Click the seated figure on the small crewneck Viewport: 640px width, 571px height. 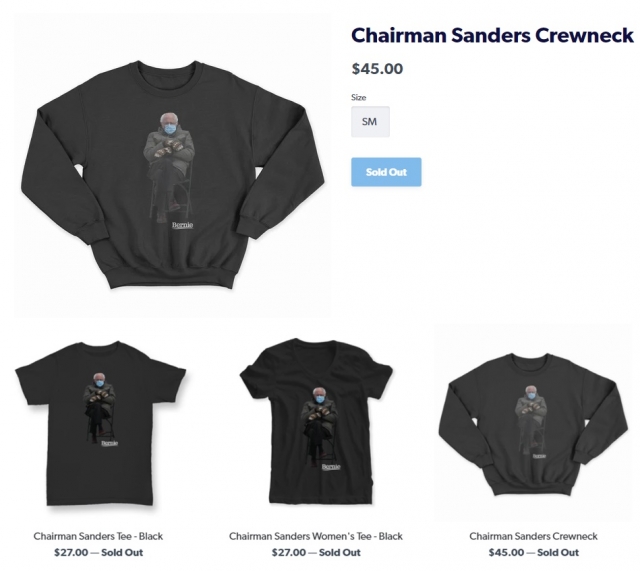531,419
